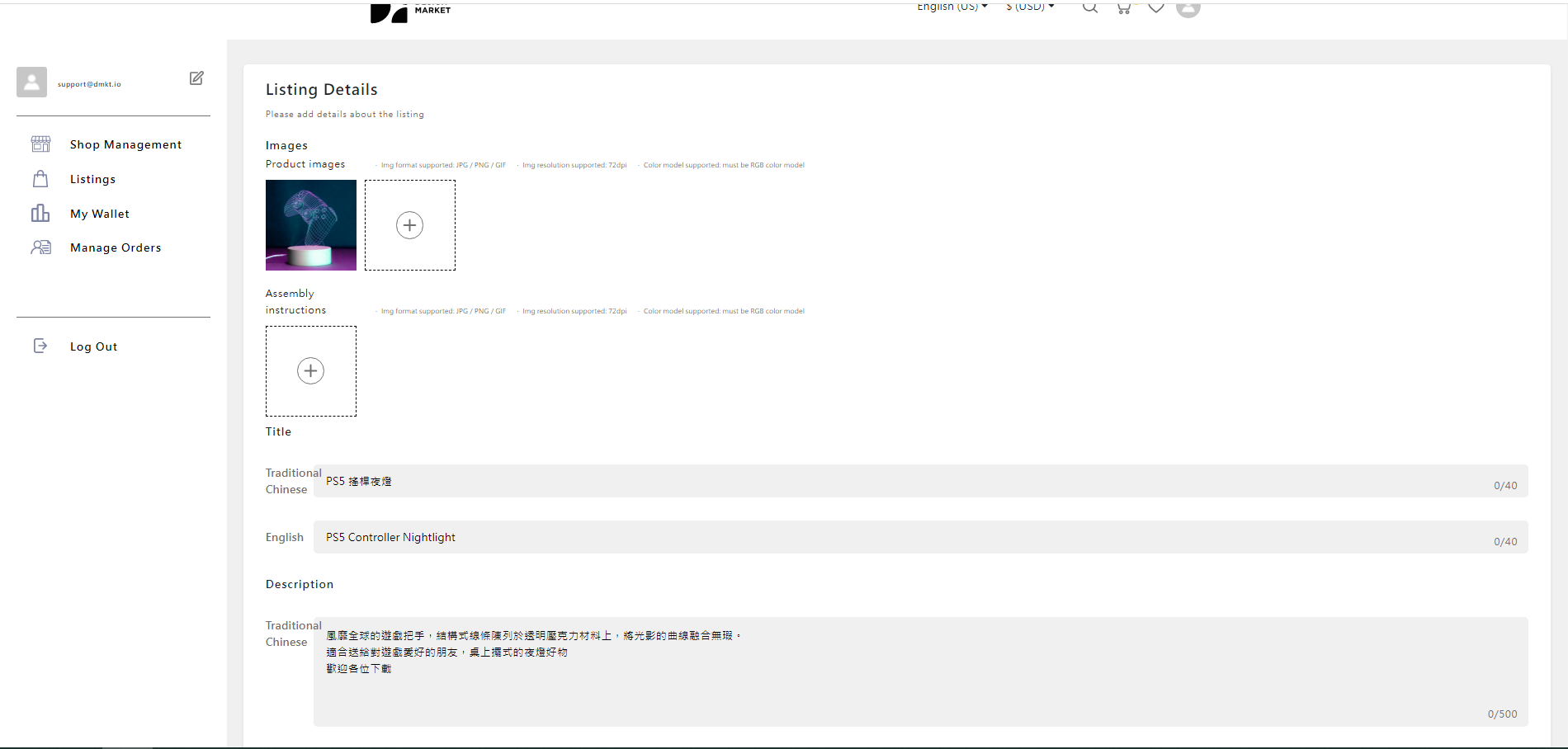This screenshot has height=749, width=1568.
Task: Expand the English (US) language dropdown
Action: pos(952,7)
